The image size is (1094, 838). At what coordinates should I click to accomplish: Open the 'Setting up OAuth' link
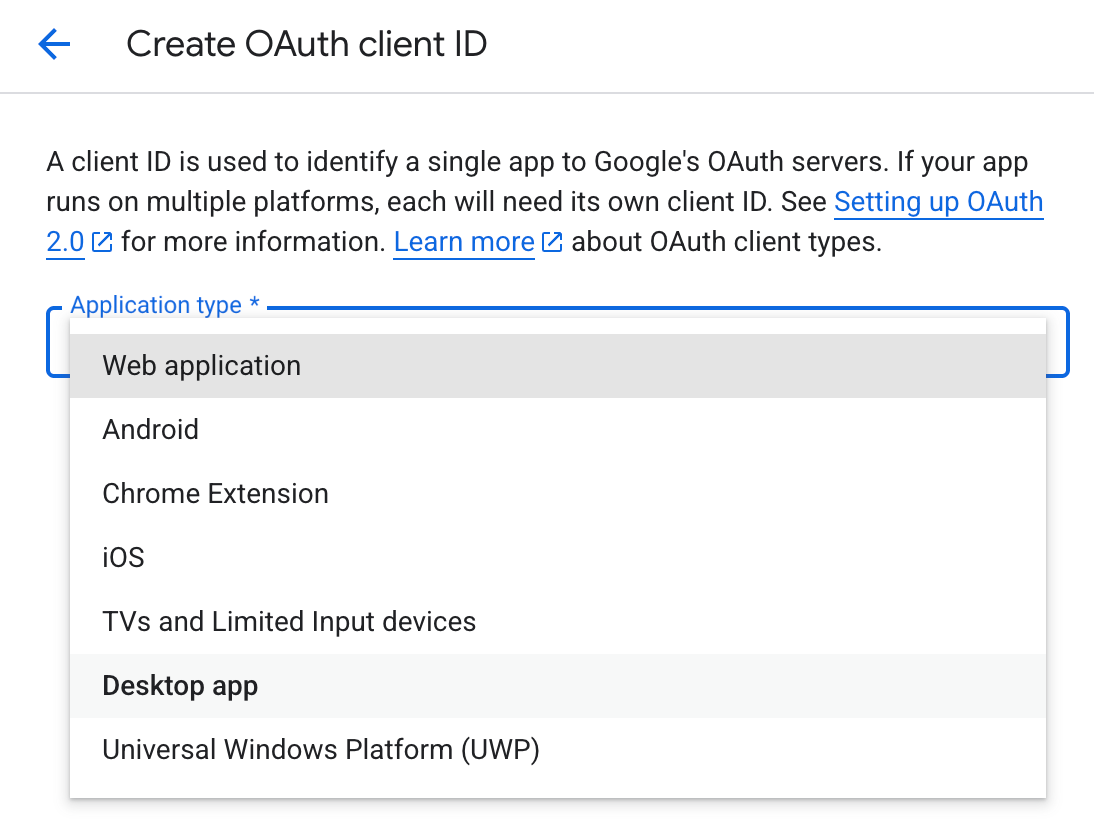[x=938, y=202]
